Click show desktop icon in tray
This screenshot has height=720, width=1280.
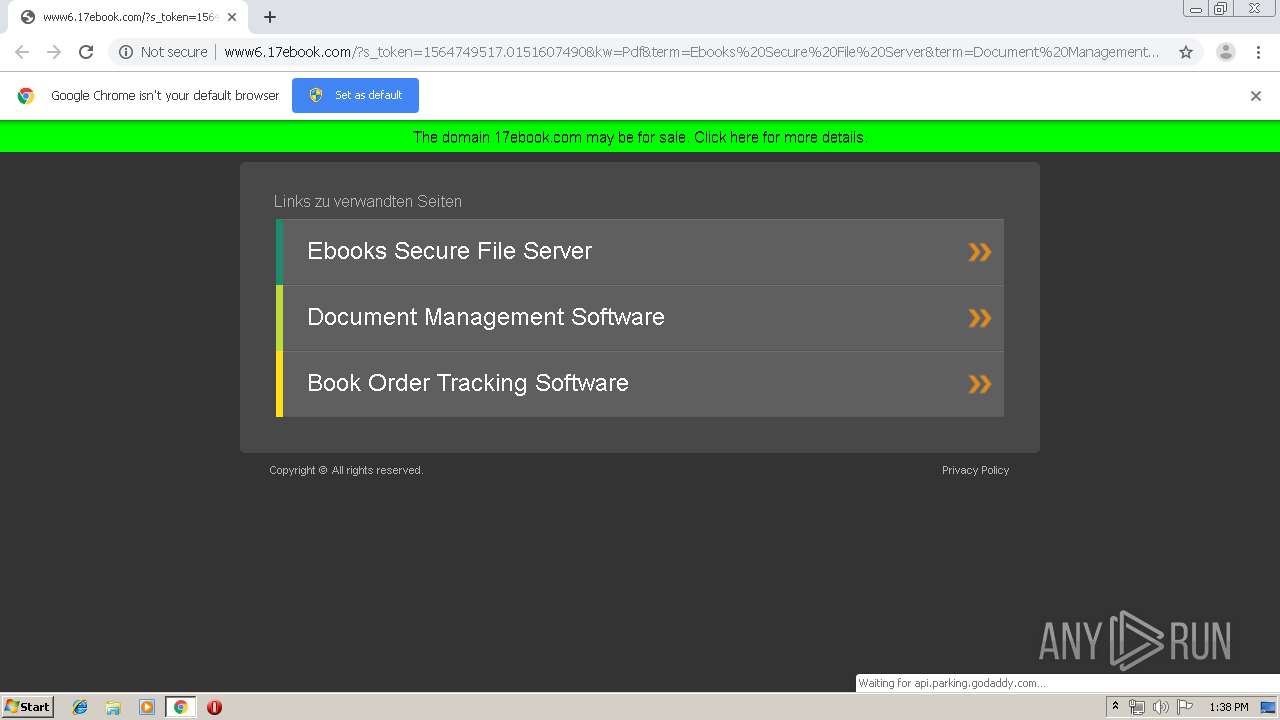(1268, 707)
